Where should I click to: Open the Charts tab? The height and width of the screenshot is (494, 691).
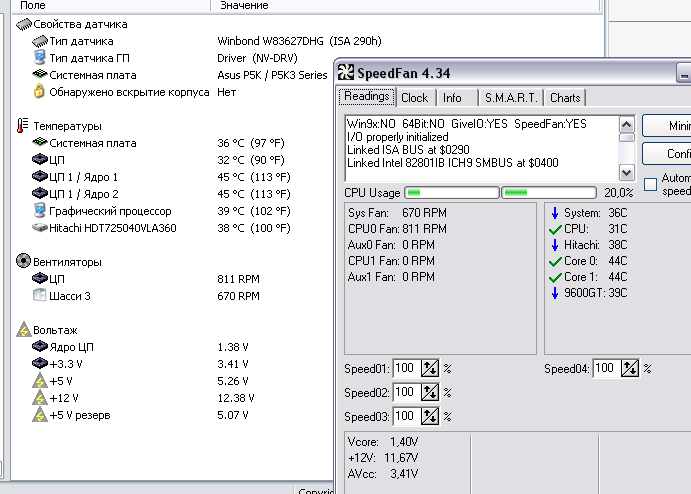click(x=565, y=98)
